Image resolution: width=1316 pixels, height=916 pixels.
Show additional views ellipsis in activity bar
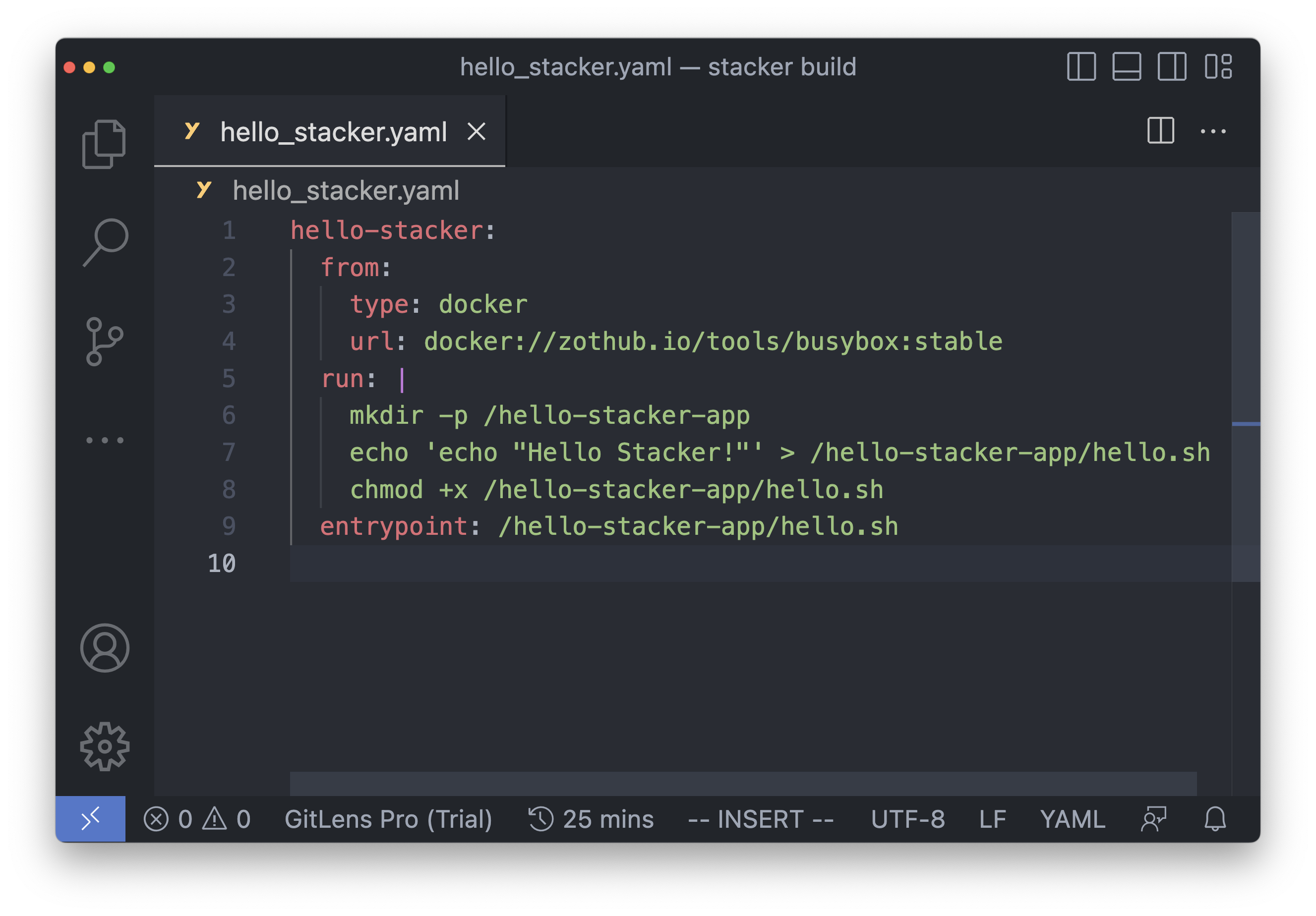tap(104, 440)
